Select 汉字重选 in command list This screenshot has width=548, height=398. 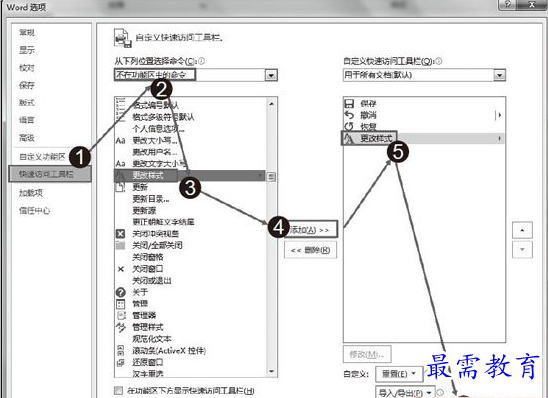[x=148, y=373]
